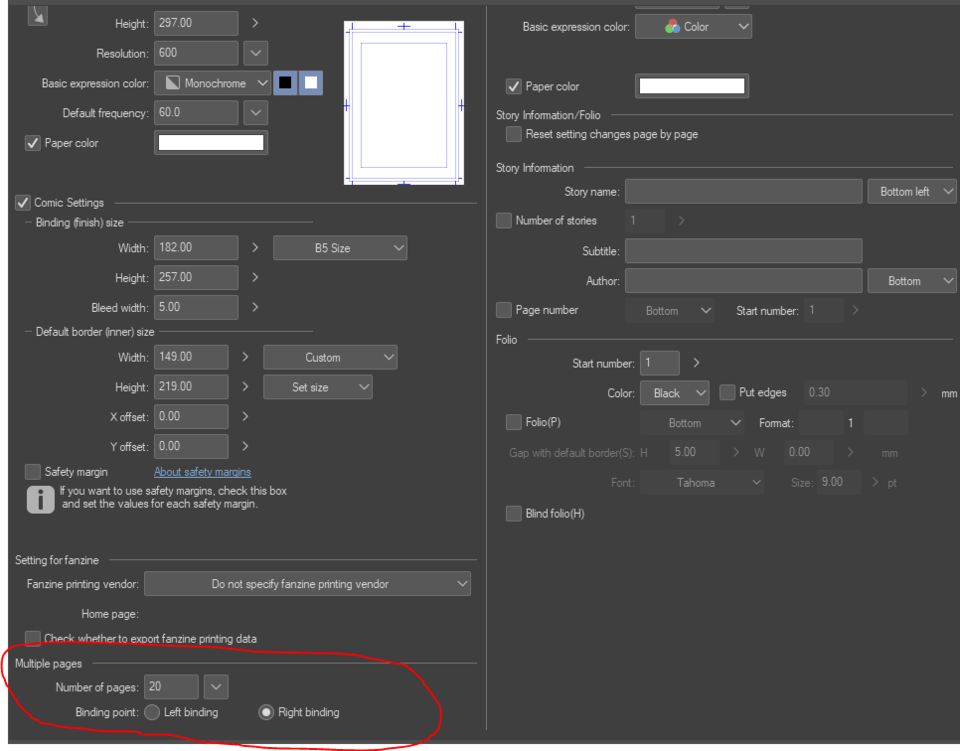Click the info icon under Safety margin
The width and height of the screenshot is (960, 751).
(x=40, y=498)
